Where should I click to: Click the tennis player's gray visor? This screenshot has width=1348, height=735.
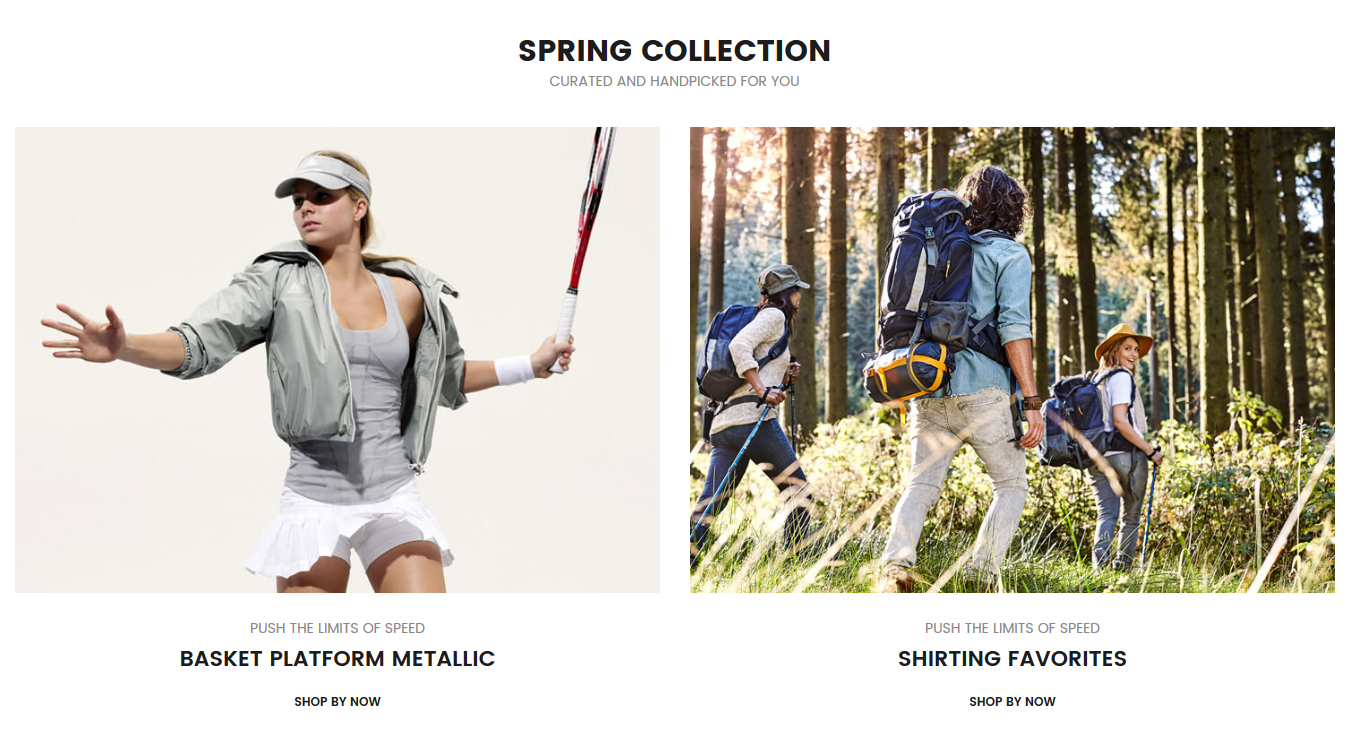click(322, 177)
